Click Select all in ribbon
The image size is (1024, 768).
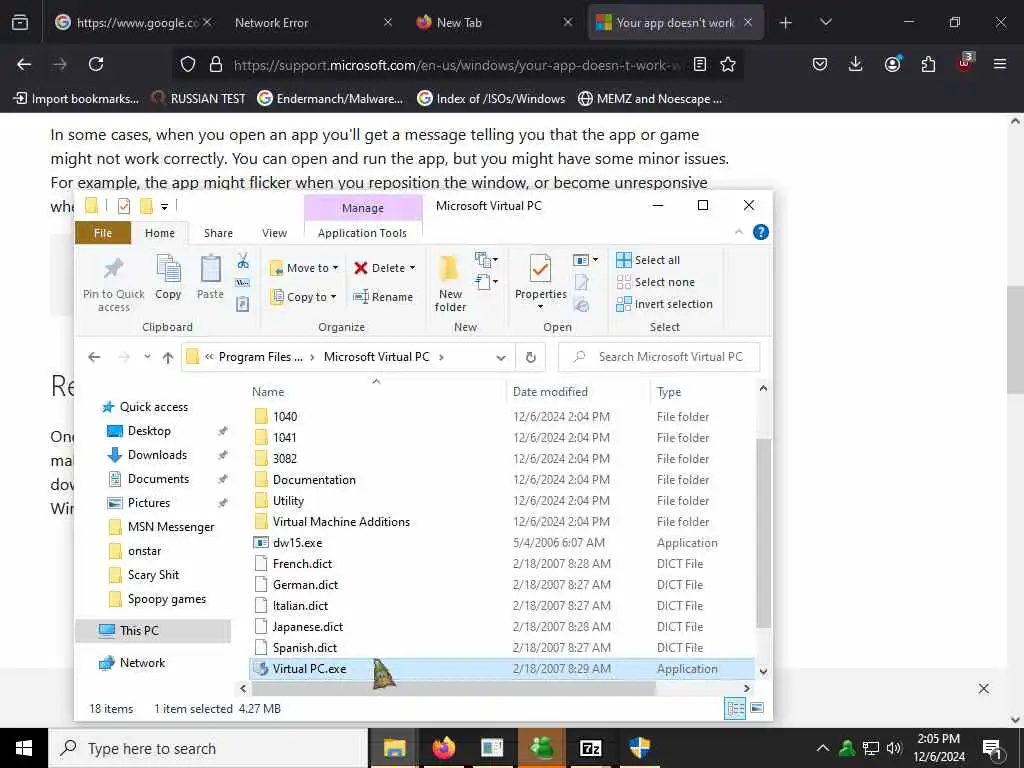(x=648, y=260)
